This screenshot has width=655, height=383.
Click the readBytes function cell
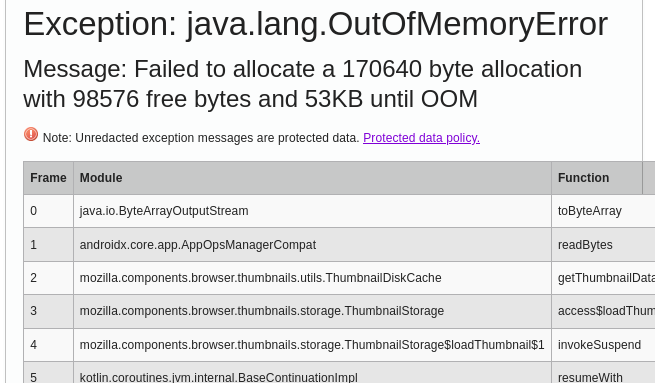(603, 245)
